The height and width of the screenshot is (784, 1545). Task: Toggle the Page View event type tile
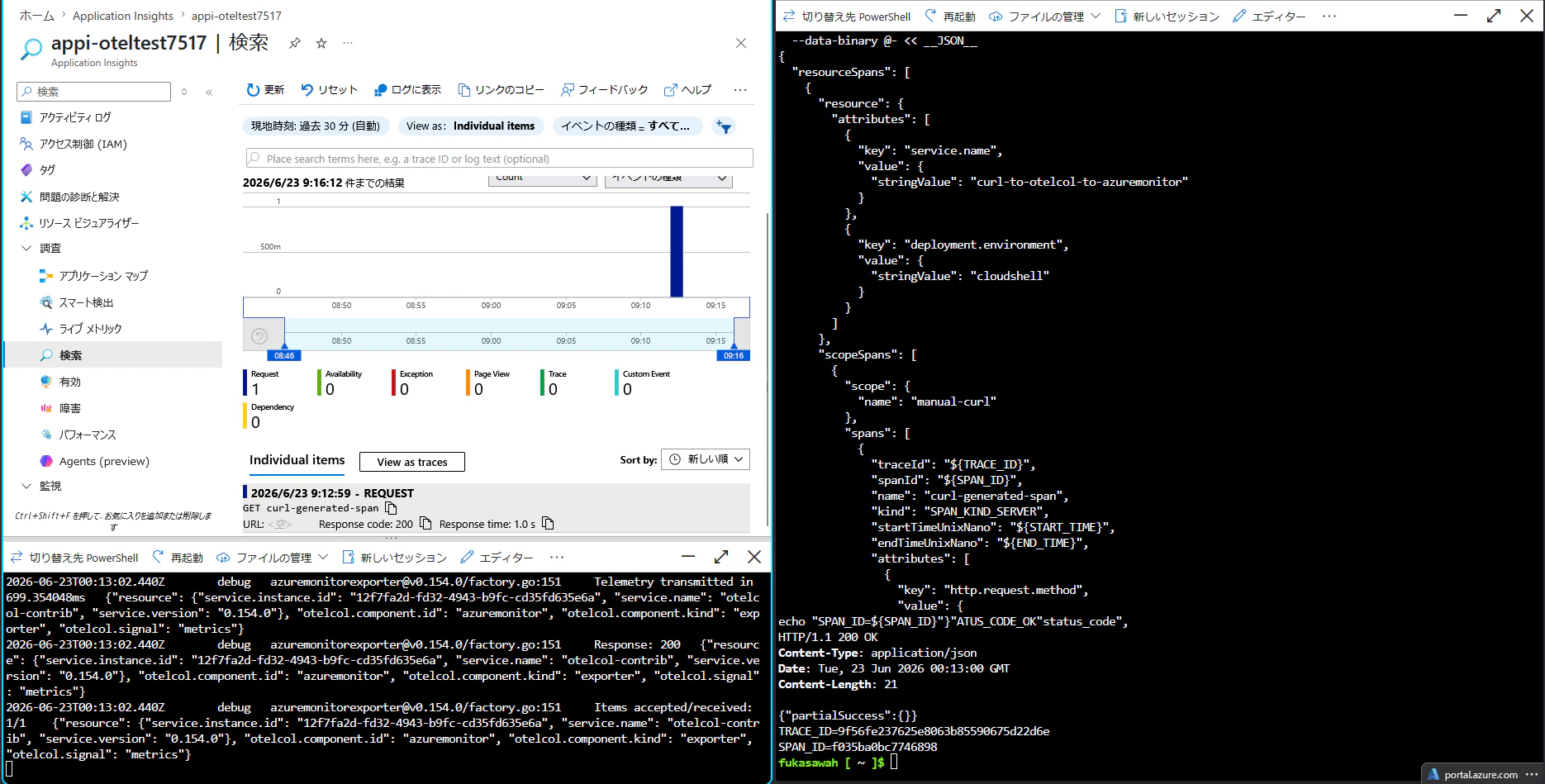click(489, 382)
